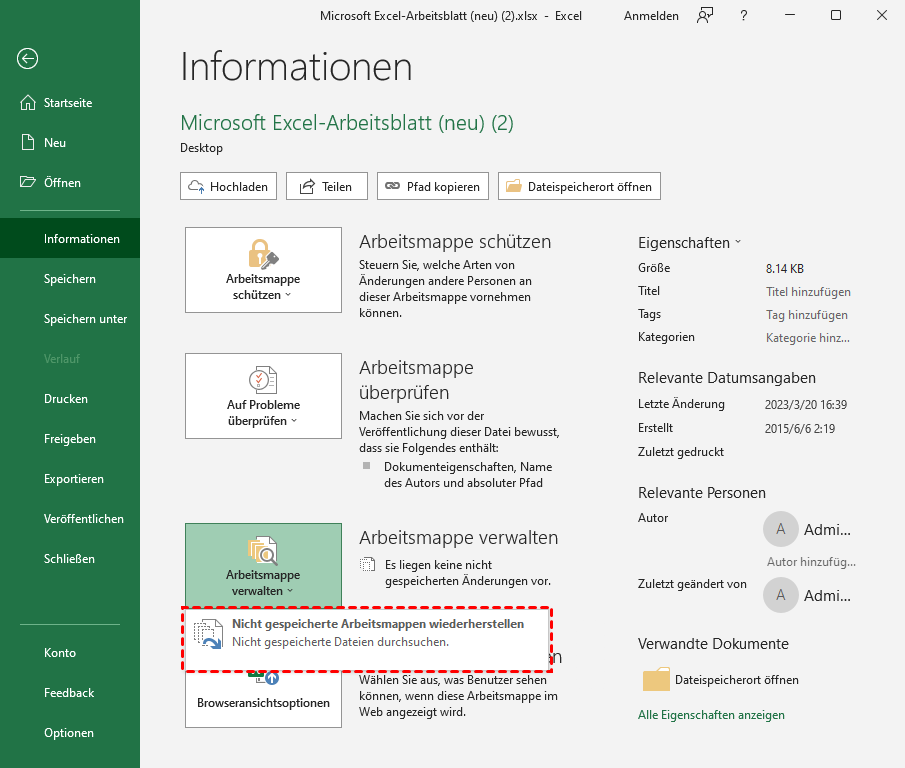The height and width of the screenshot is (768, 905).
Task: Click the Auf Probleme überprüfen inspection icon
Action: (x=262, y=380)
